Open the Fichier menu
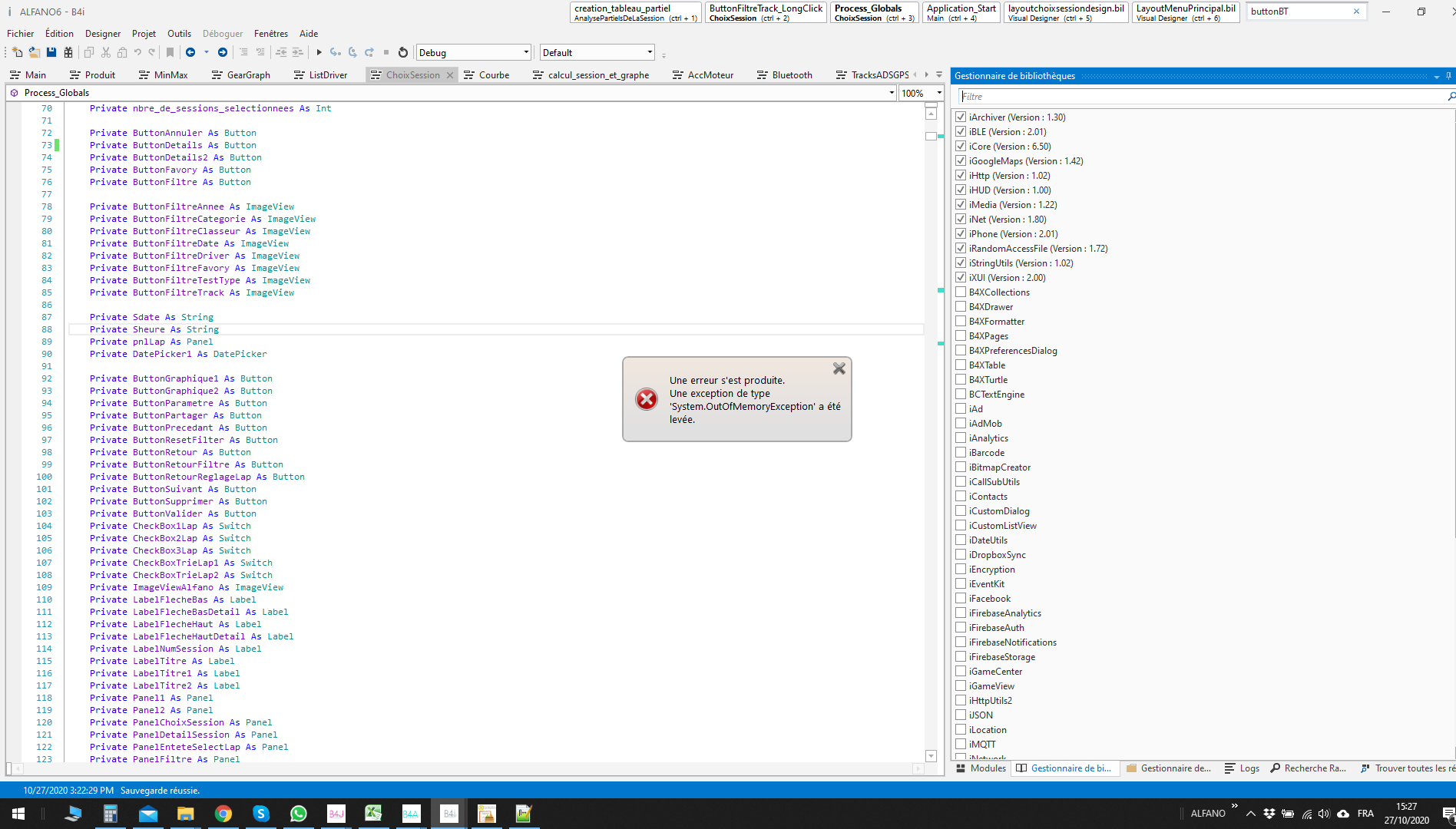The image size is (1456, 829). (x=20, y=33)
